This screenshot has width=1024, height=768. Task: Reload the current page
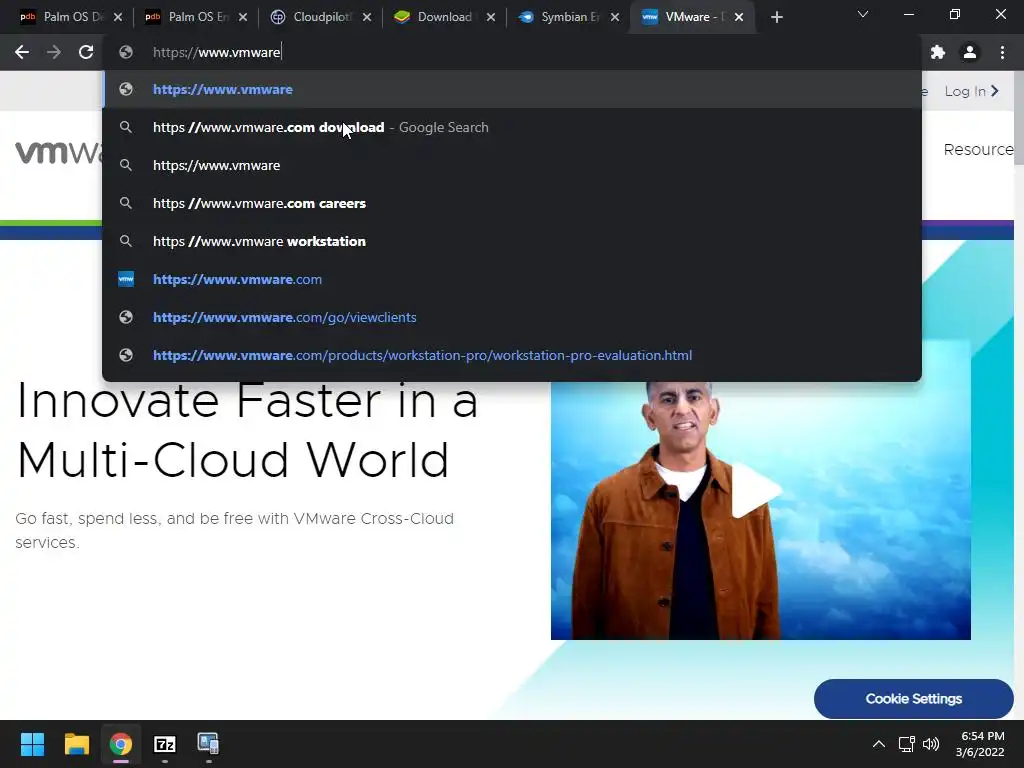86,52
